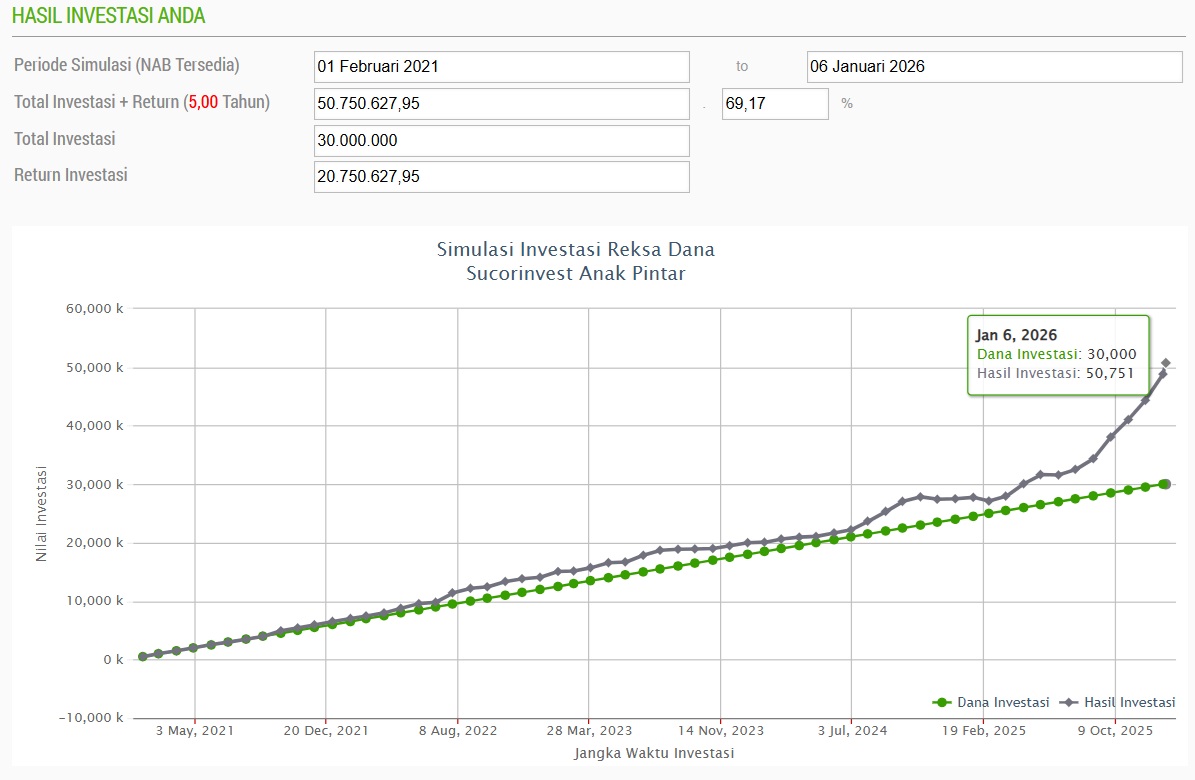
Task: Click the x-axis label 9 Oct, 2025
Action: tap(1115, 730)
